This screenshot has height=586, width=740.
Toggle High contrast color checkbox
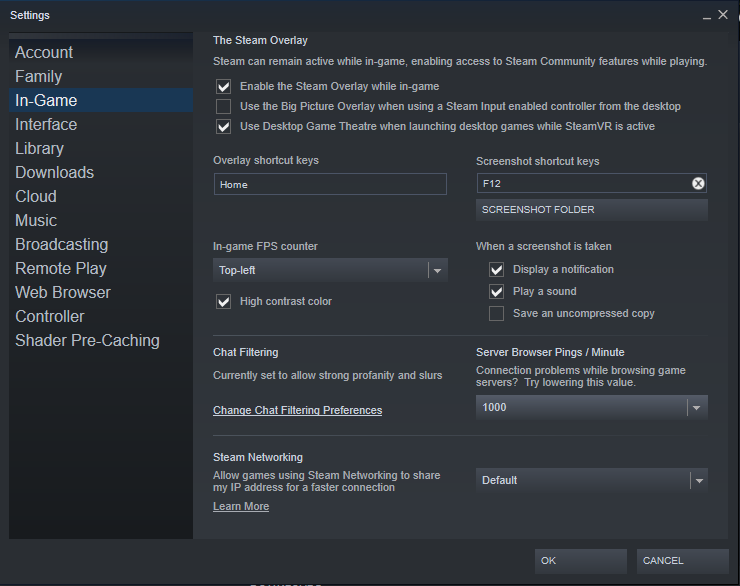[x=223, y=301]
